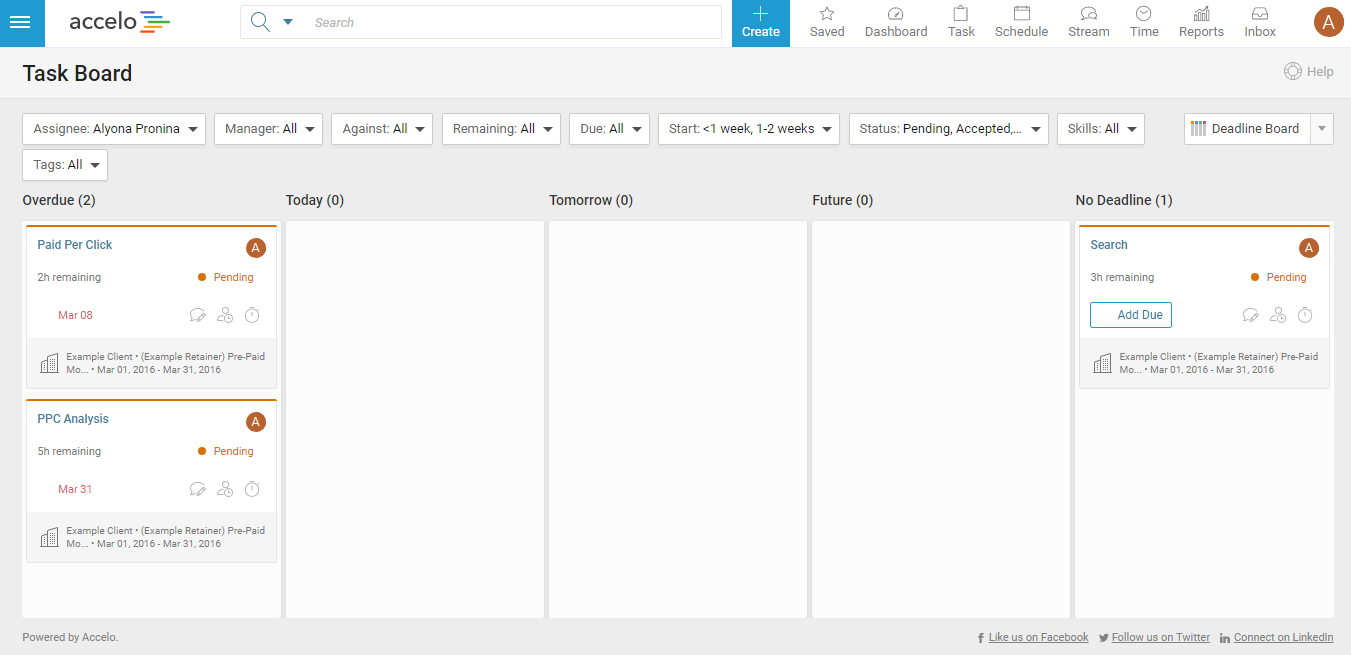This screenshot has width=1351, height=655.
Task: Click the Pending status on Search task
Action: tap(1279, 278)
